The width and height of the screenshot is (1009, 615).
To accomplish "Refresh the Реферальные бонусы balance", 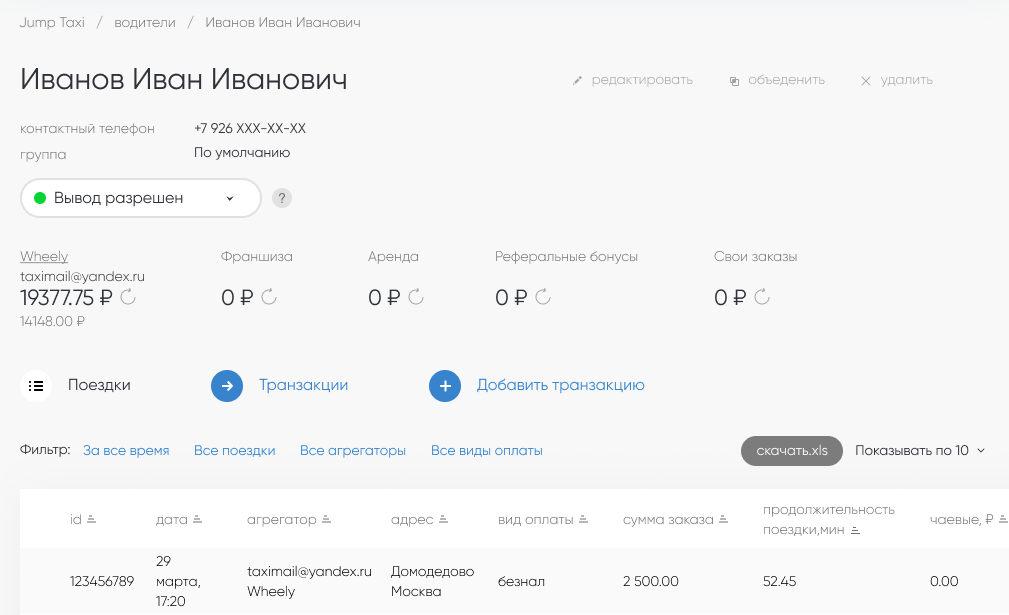I will pyautogui.click(x=543, y=297).
